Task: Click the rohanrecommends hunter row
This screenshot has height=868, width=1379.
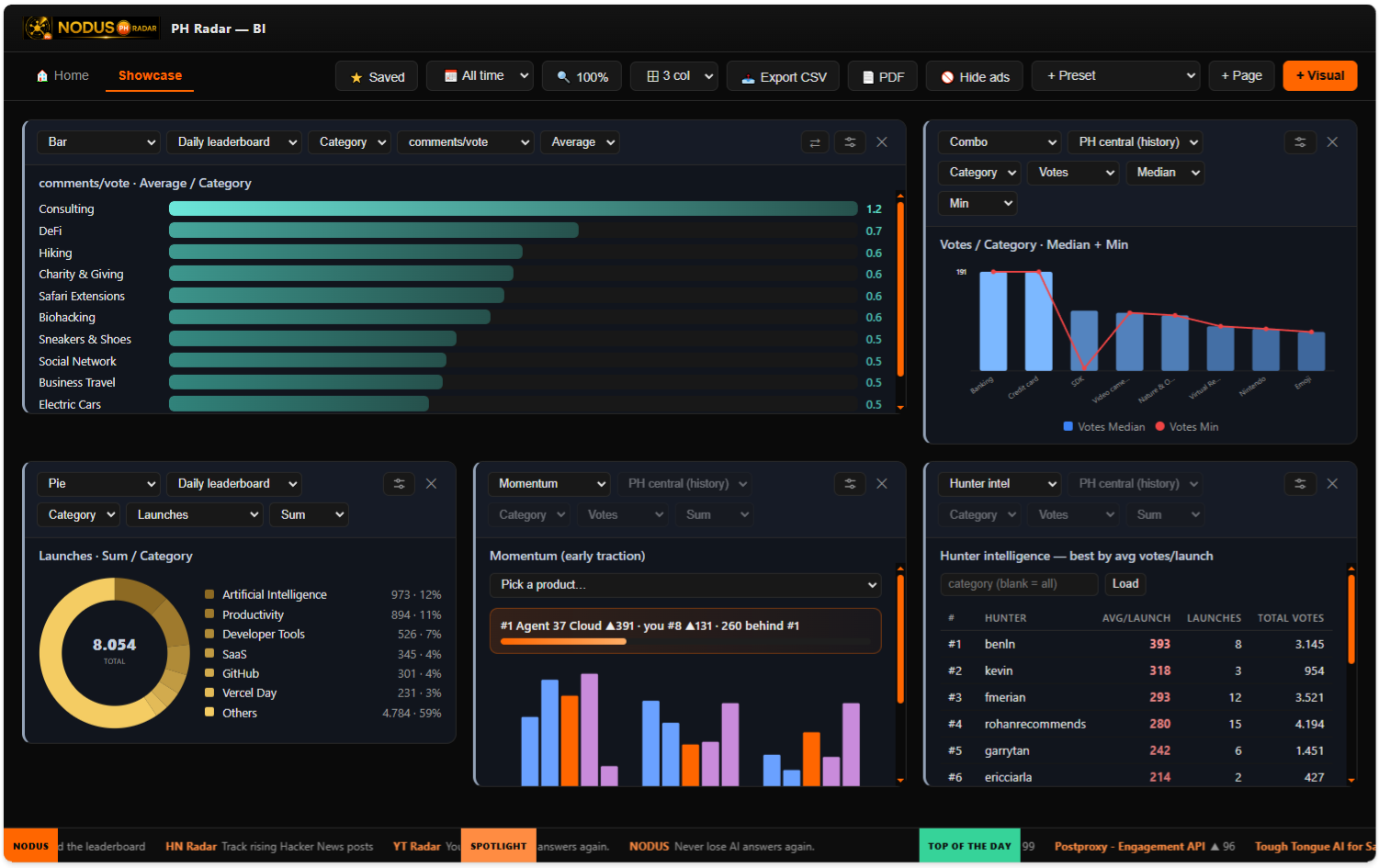Action: coord(1136,725)
